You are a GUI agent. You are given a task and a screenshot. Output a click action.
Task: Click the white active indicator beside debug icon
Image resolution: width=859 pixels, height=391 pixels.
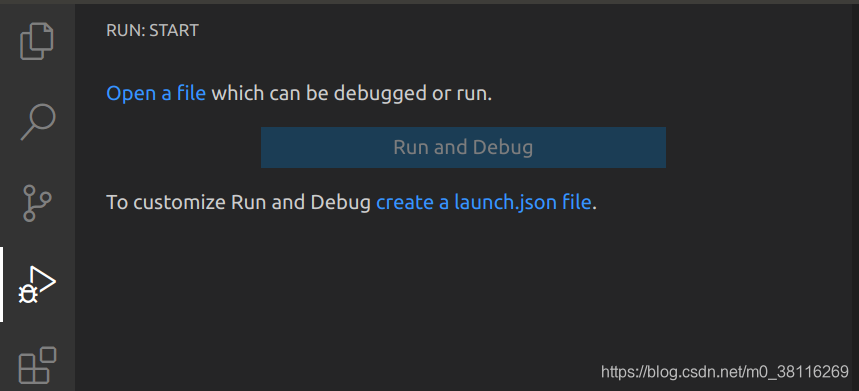2,284
